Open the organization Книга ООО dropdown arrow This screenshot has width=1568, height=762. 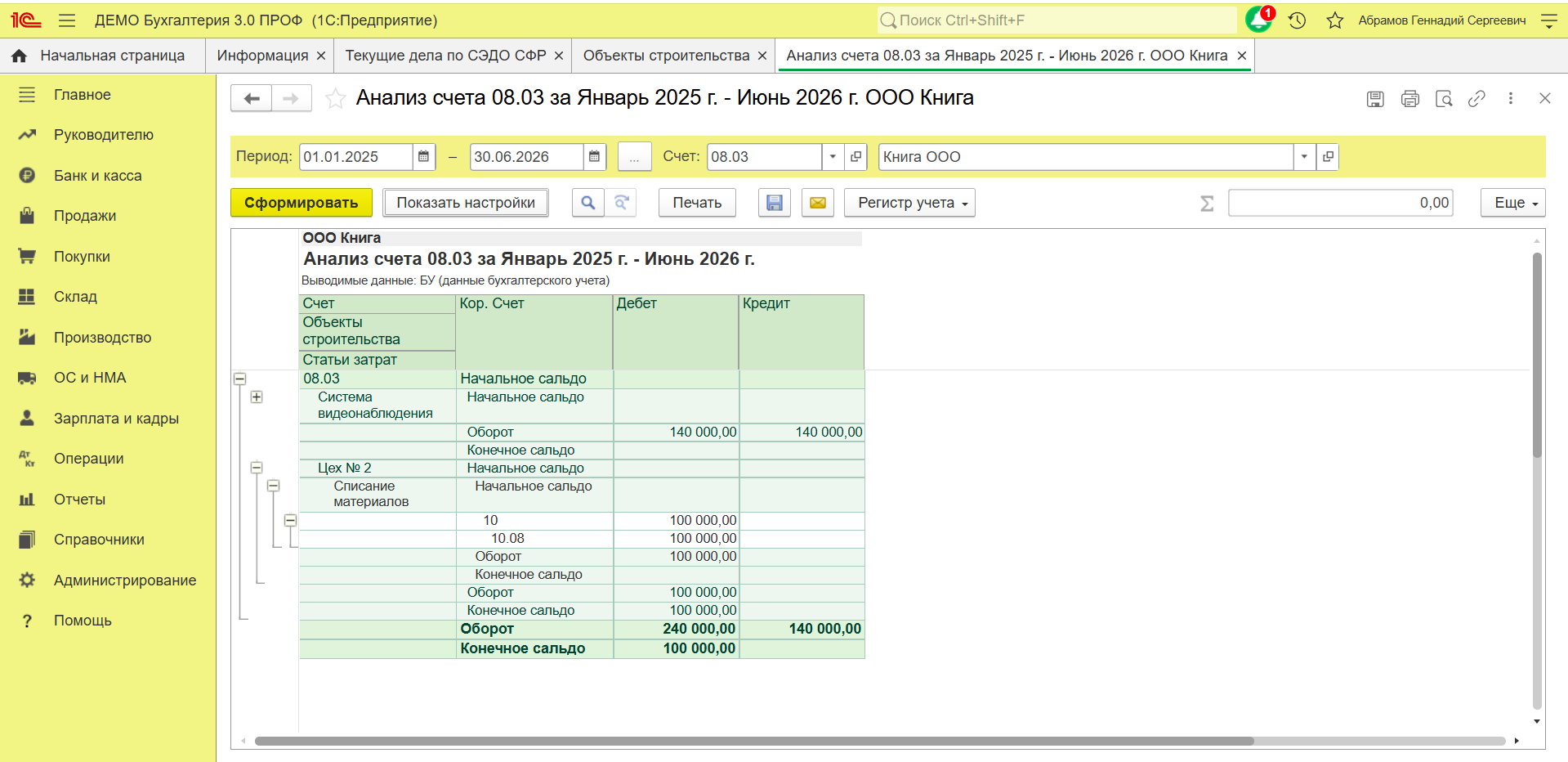click(x=1304, y=157)
